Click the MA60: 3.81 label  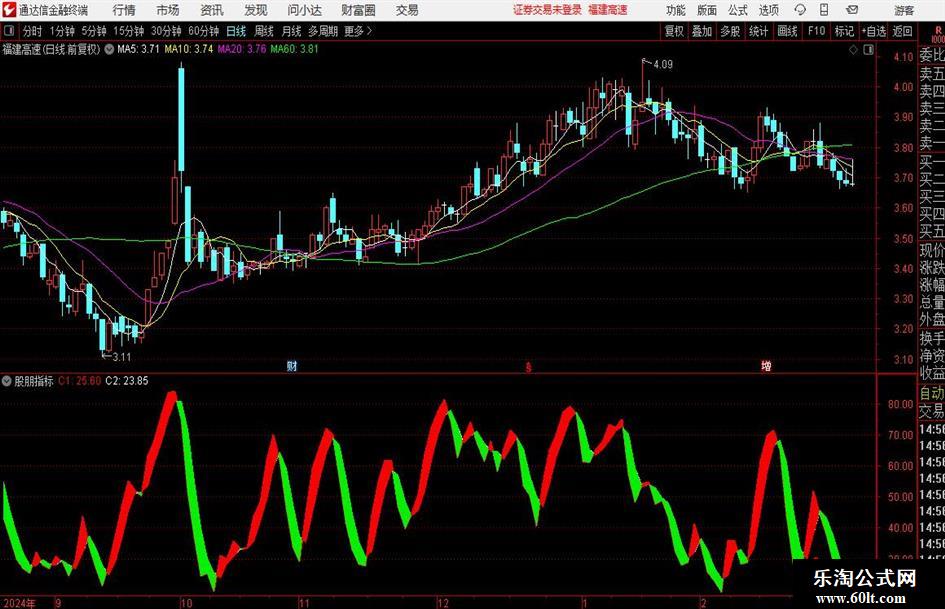[x=294, y=49]
